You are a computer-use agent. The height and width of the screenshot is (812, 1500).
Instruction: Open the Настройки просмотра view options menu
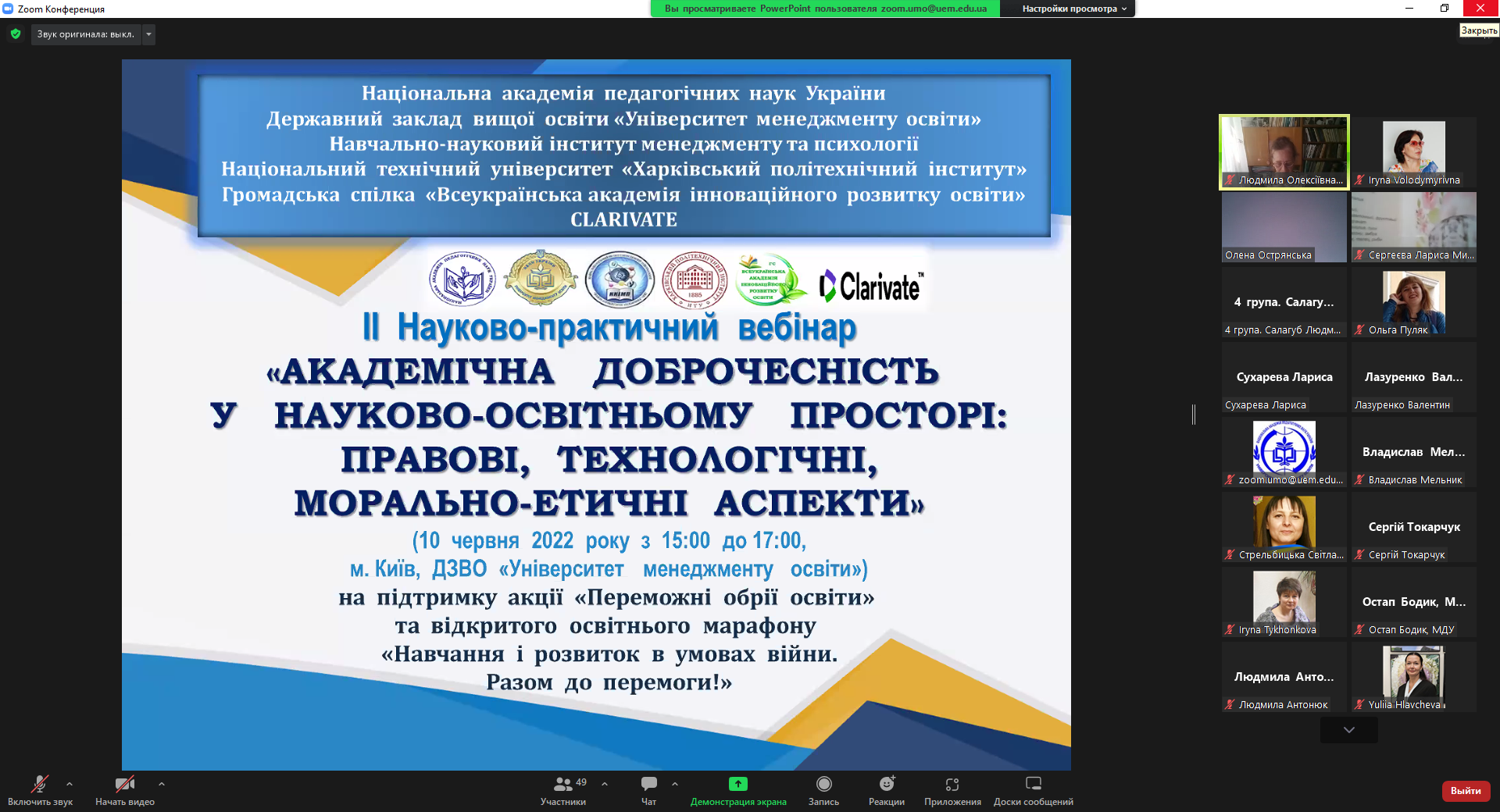(1073, 9)
